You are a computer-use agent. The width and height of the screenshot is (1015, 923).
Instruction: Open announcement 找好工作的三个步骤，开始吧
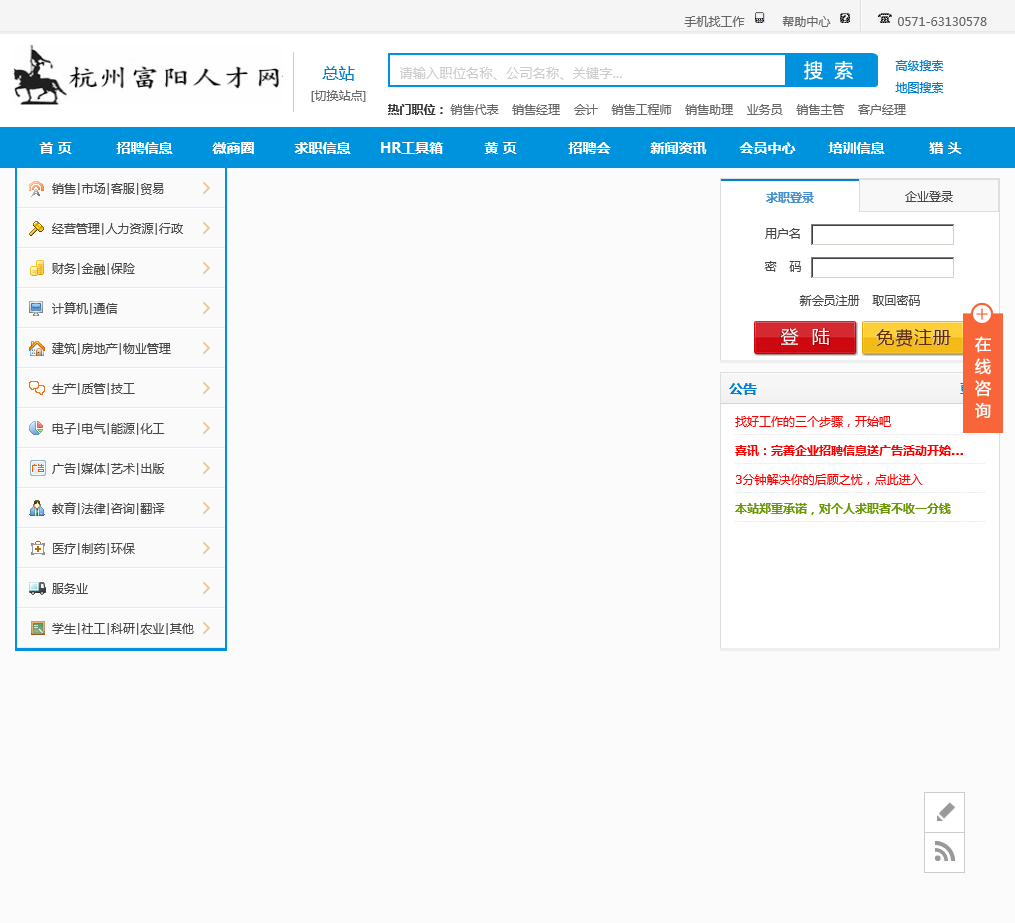[812, 422]
